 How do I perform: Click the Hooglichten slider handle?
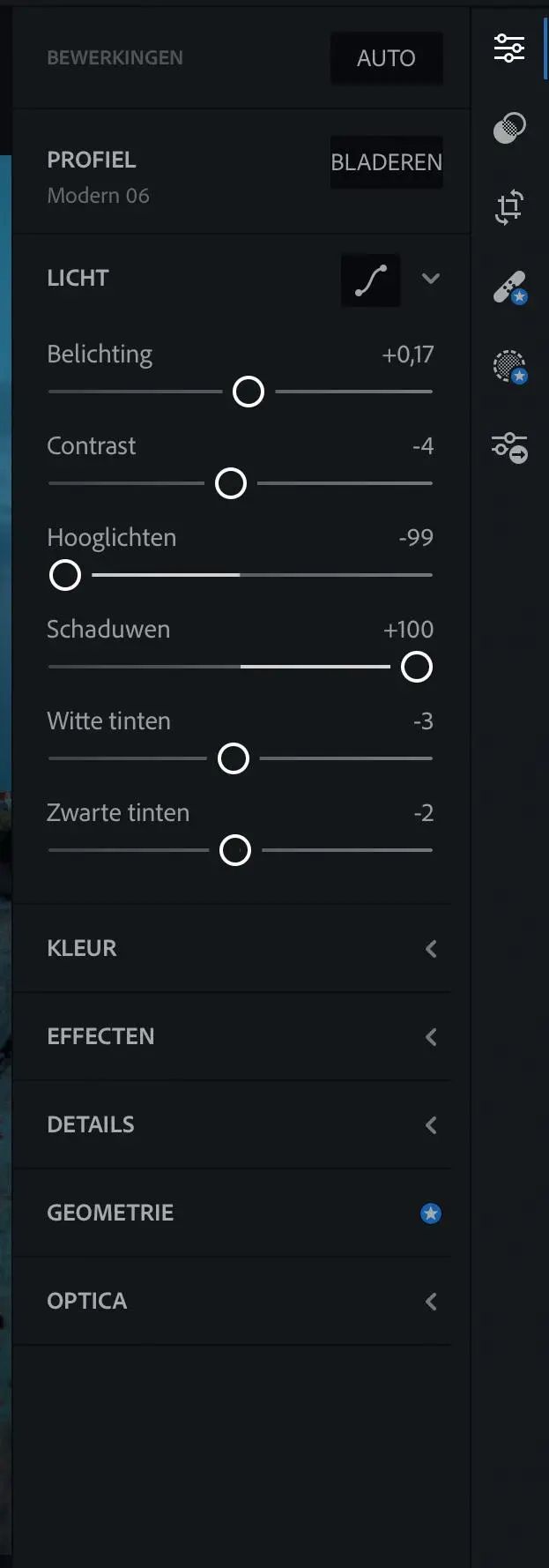click(65, 575)
